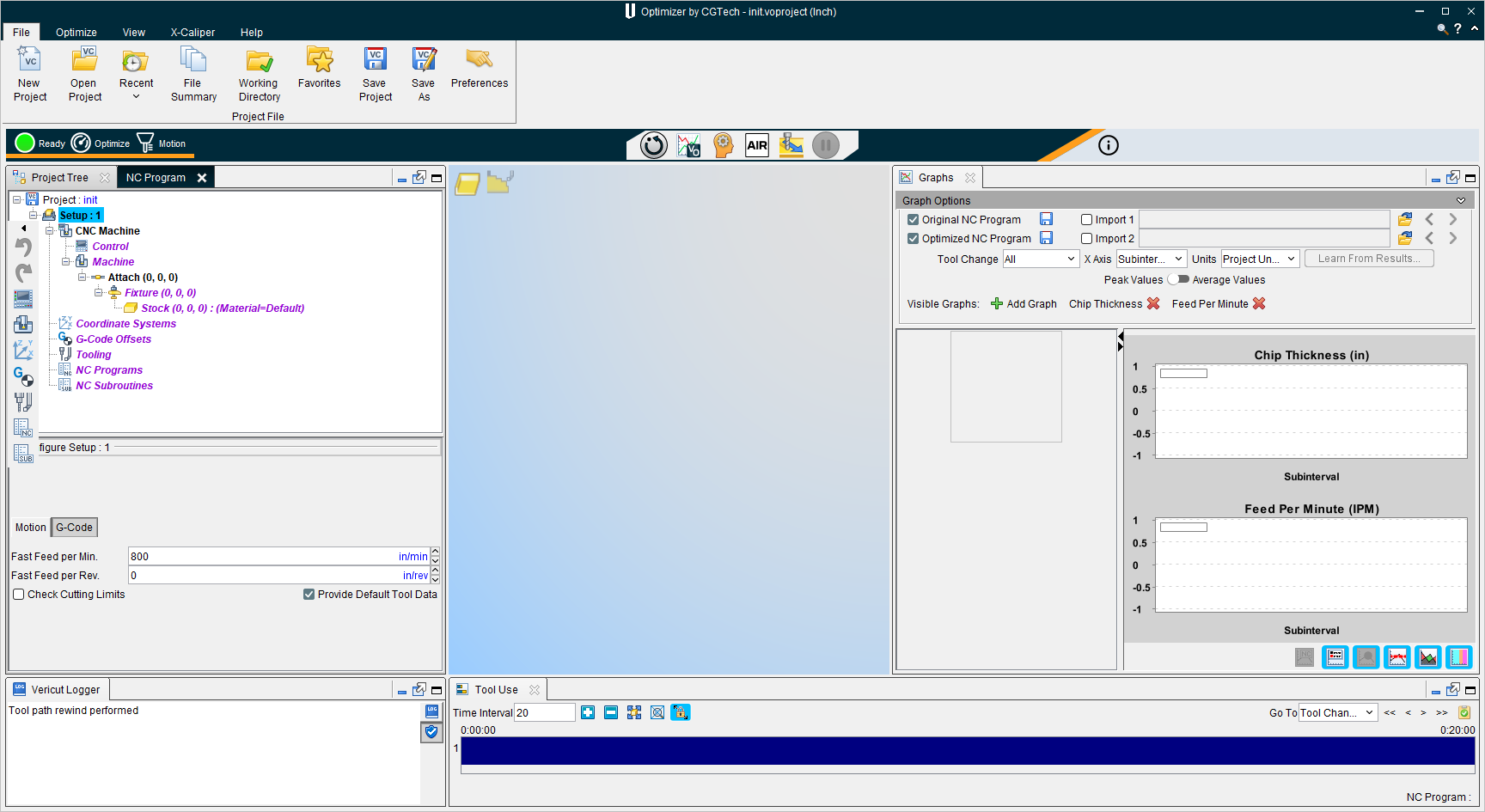This screenshot has width=1485, height=812.
Task: Switch to the Project Tree tab
Action: tap(60, 178)
